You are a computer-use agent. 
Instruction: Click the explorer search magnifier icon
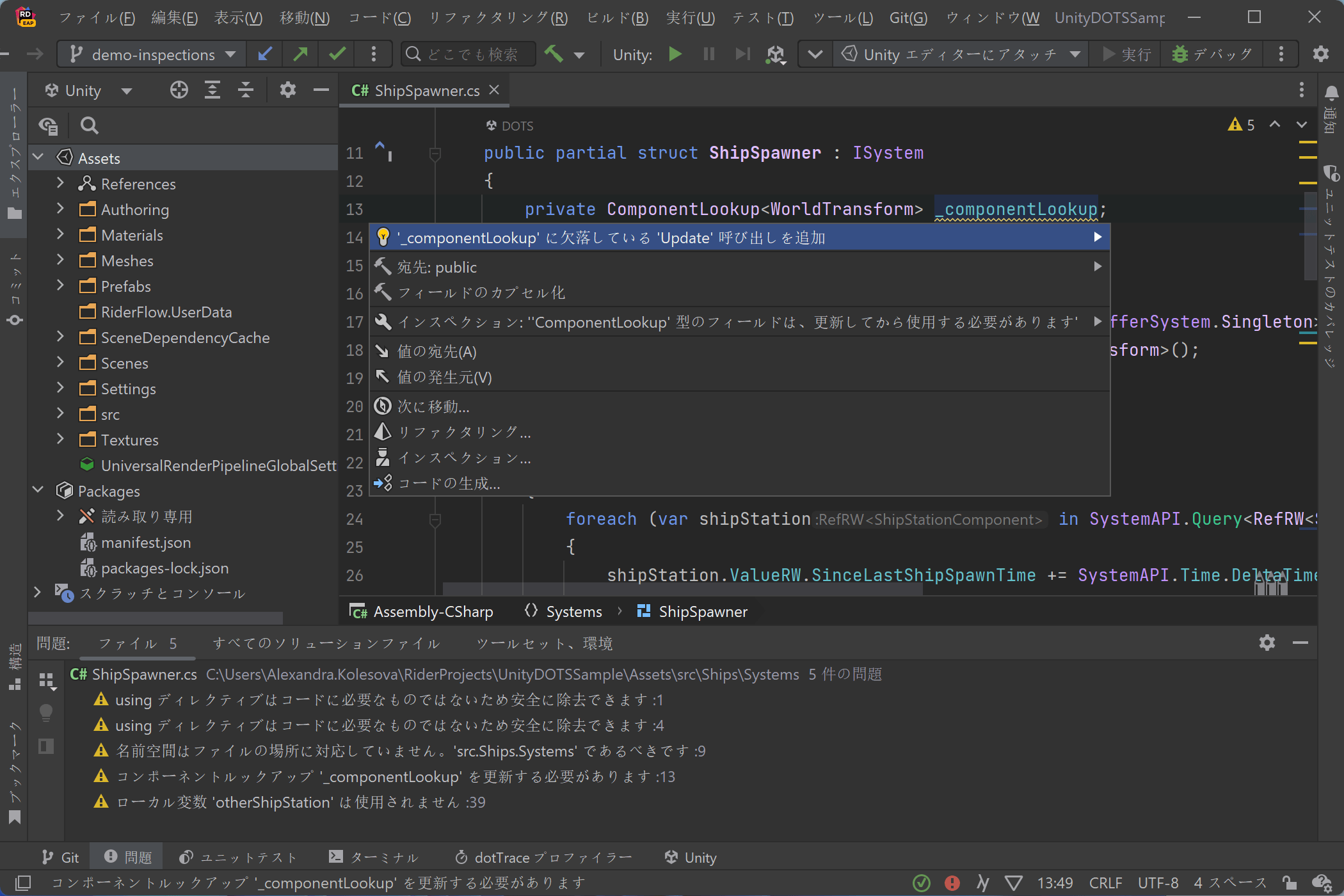point(90,125)
